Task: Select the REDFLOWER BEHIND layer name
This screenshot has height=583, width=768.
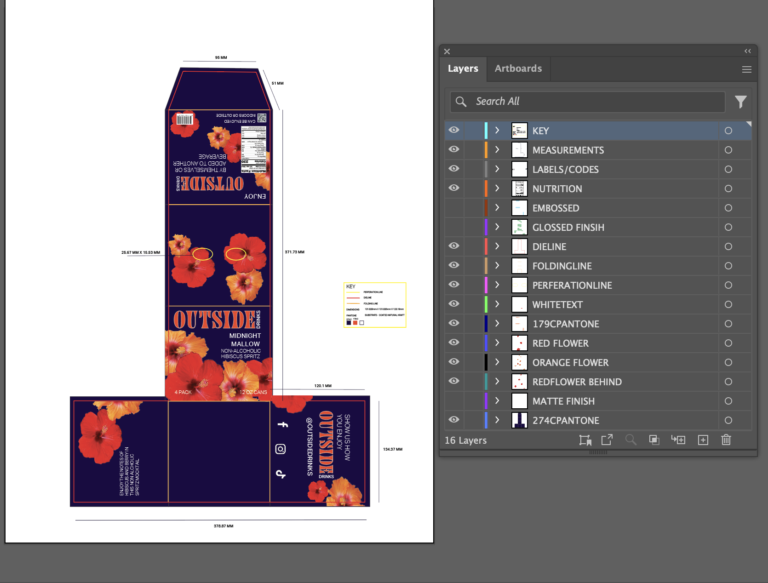Action: (577, 382)
